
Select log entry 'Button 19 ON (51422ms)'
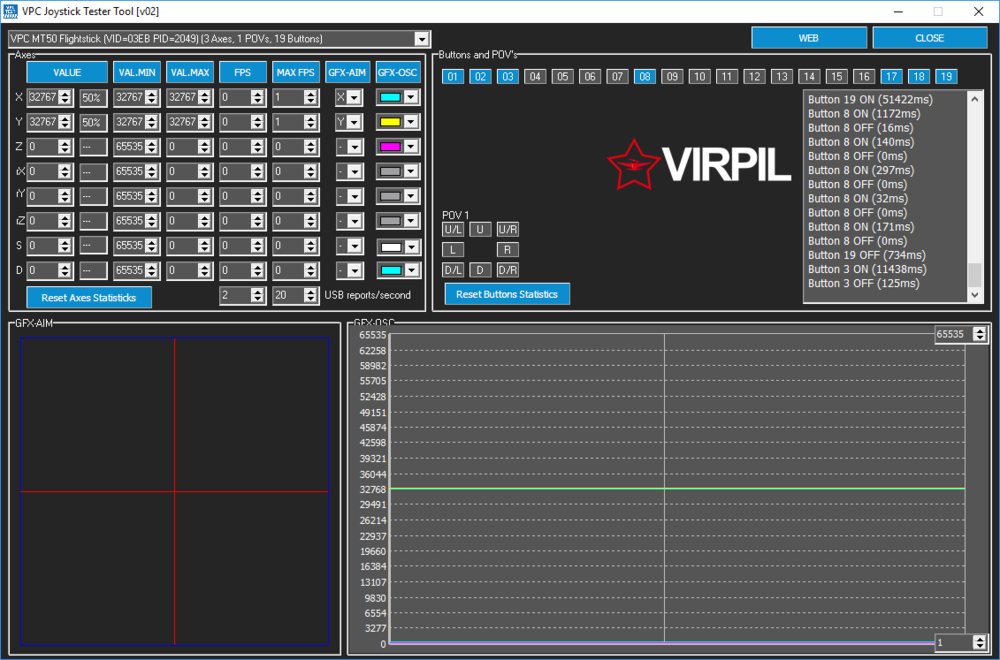pyautogui.click(x=870, y=99)
